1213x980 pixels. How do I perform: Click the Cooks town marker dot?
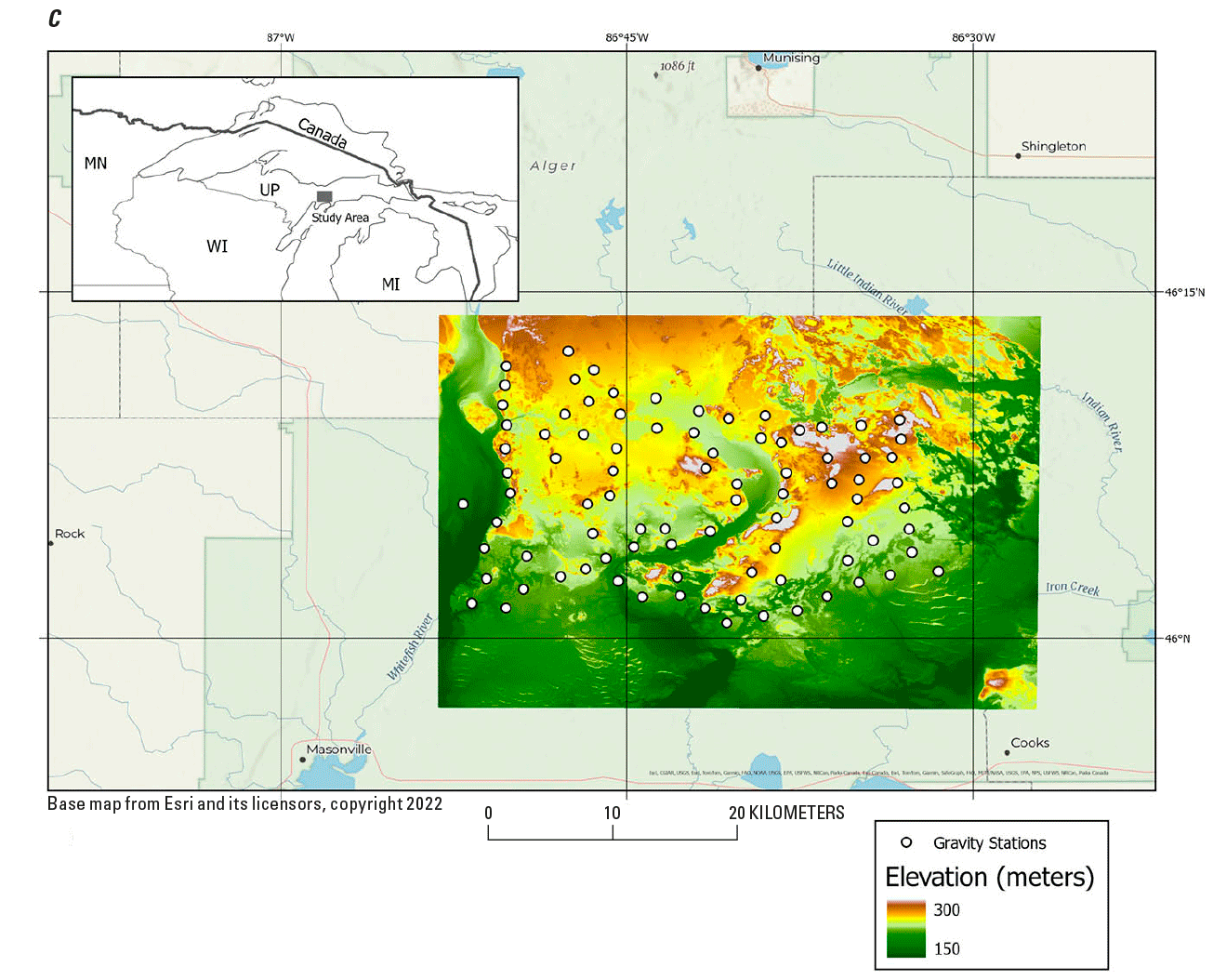[x=1007, y=752]
